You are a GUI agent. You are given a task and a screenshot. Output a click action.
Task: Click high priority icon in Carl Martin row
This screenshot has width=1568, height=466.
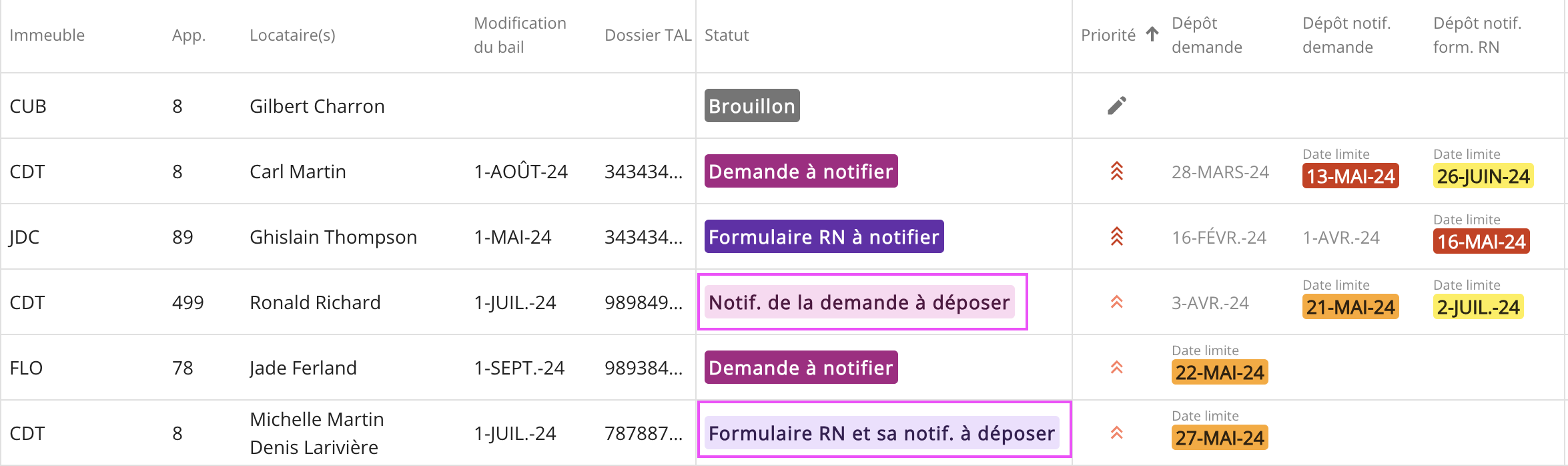(x=1116, y=172)
